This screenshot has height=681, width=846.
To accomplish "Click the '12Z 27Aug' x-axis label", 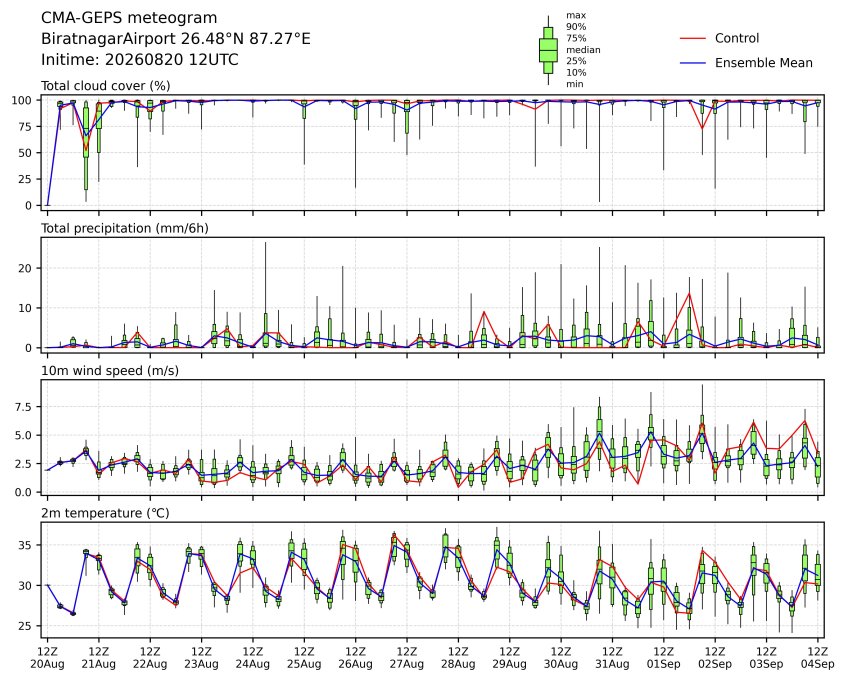I will click(407, 658).
